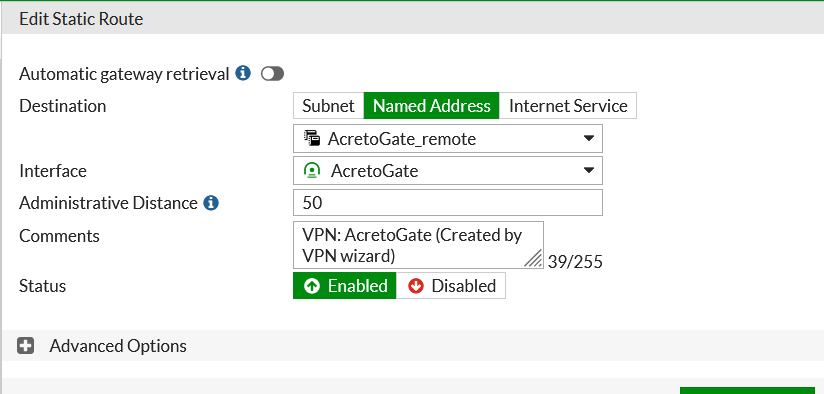Image resolution: width=824 pixels, height=394 pixels.
Task: Click the Administrative Distance label
Action: (x=109, y=203)
